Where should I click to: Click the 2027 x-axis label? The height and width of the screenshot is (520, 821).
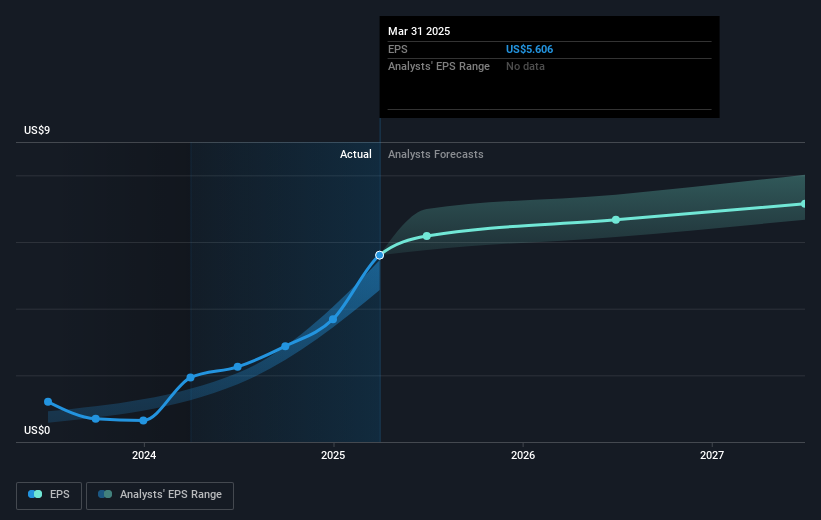[x=712, y=455]
